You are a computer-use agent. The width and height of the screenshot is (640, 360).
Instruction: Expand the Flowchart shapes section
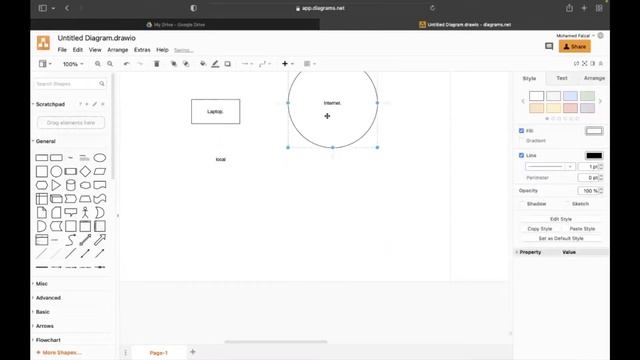pyautogui.click(x=48, y=340)
